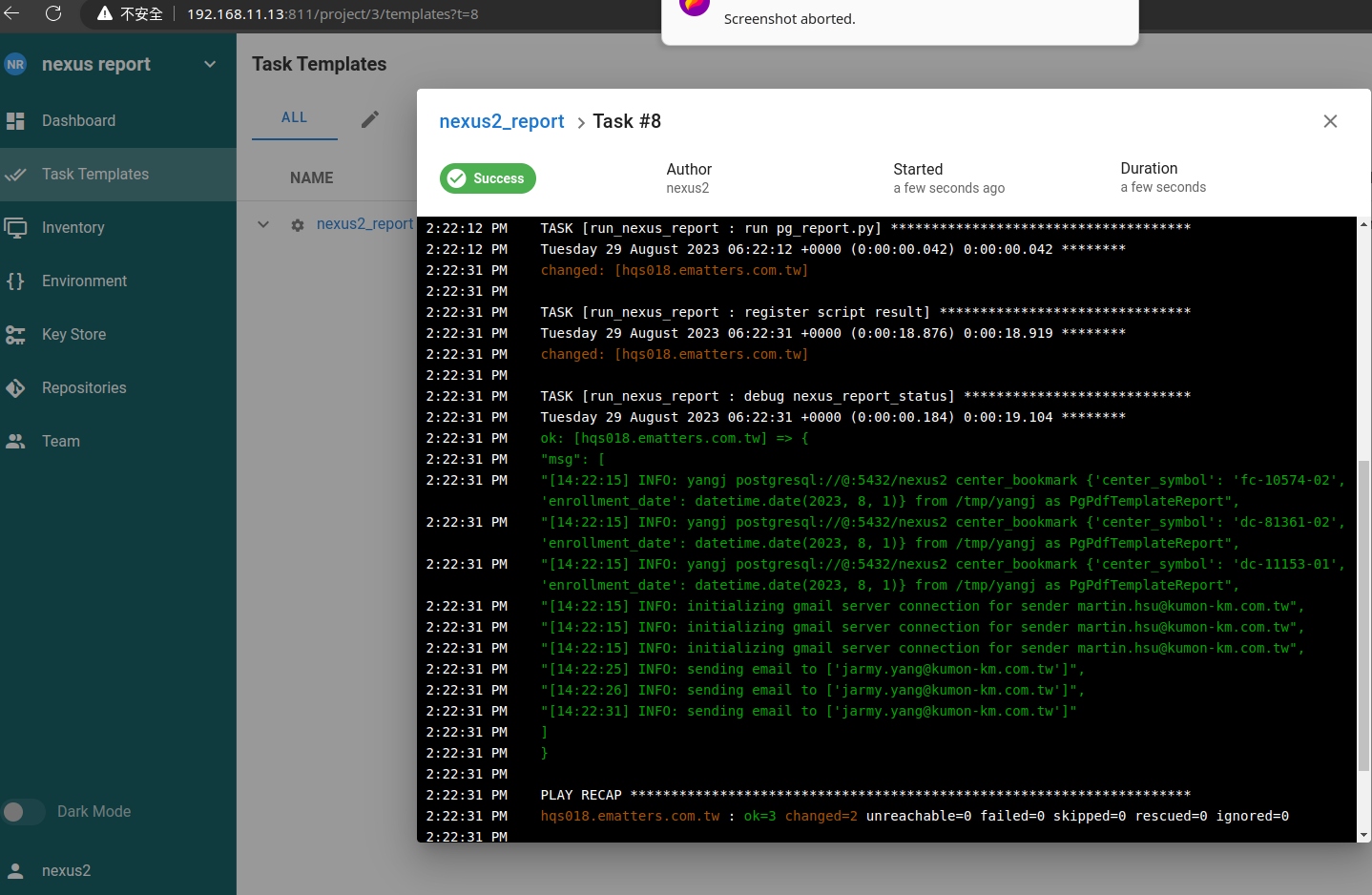Click the Dashboard icon in sidebar
This screenshot has height=895, width=1372.
15,121
